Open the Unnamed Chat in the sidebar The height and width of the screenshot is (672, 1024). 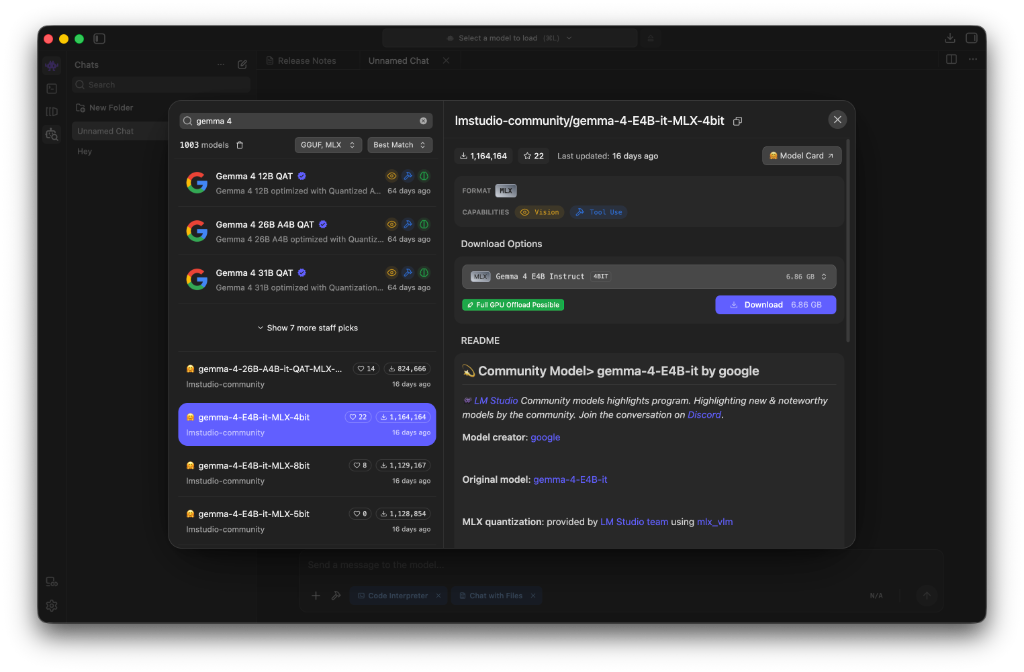point(120,131)
